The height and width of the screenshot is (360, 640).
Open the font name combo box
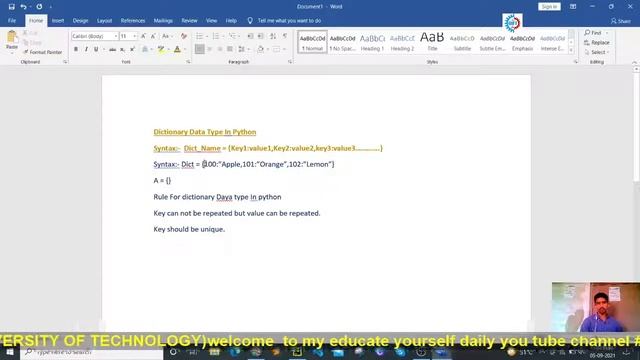click(95, 36)
